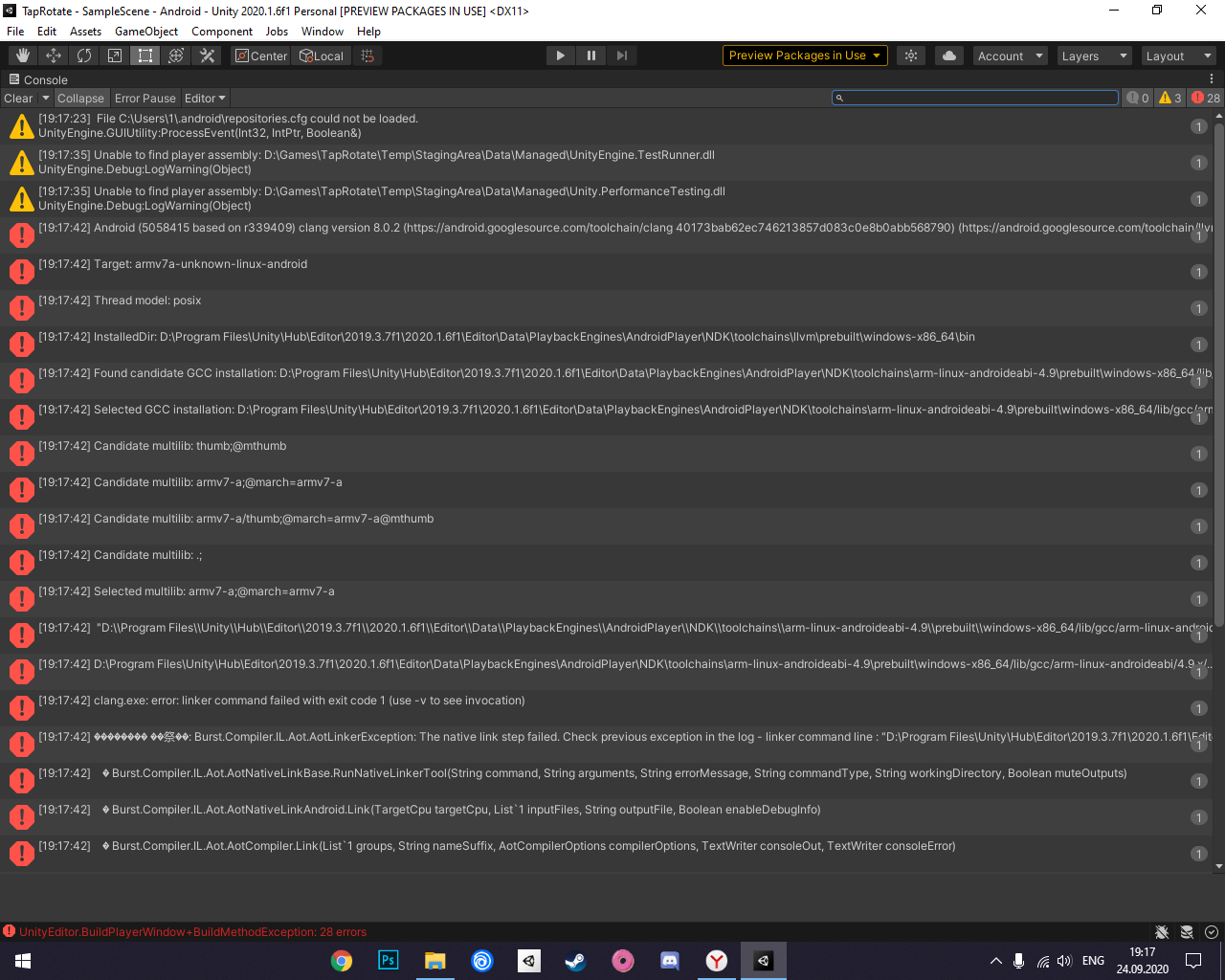This screenshot has height=980, width=1225.
Task: Select the Transform tool
Action: [176, 56]
